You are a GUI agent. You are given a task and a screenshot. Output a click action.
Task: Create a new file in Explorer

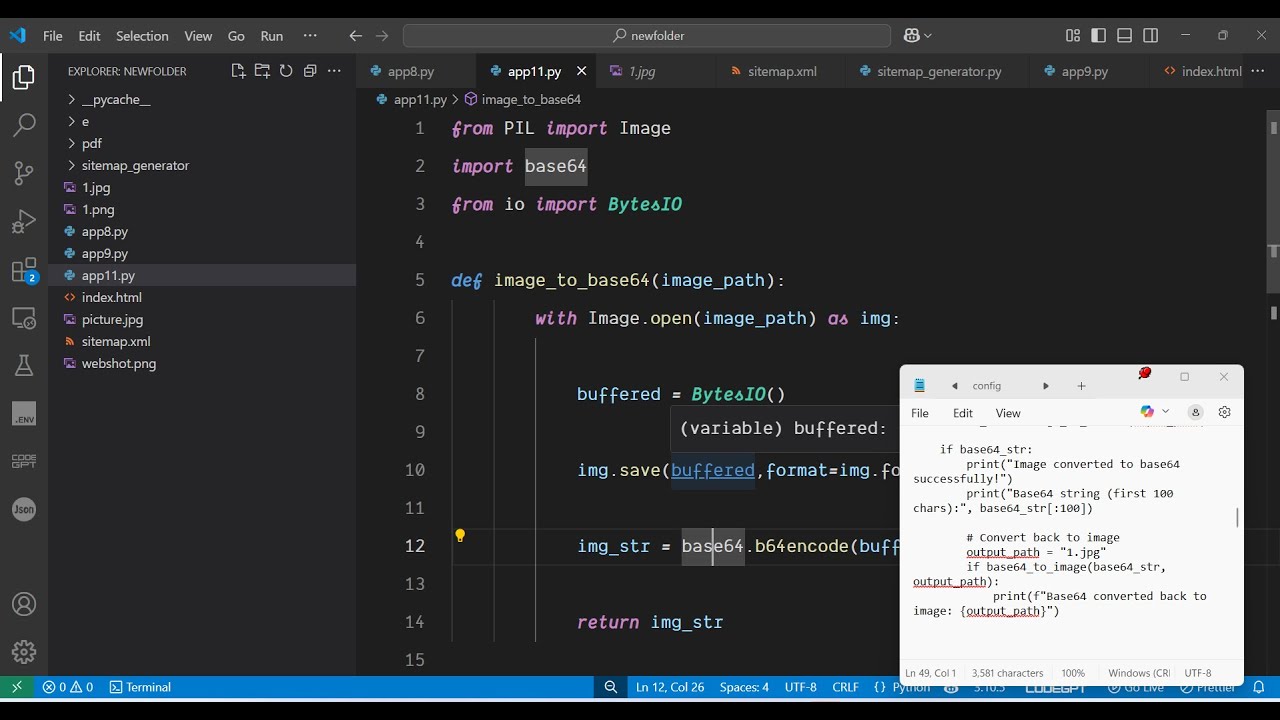click(x=238, y=71)
